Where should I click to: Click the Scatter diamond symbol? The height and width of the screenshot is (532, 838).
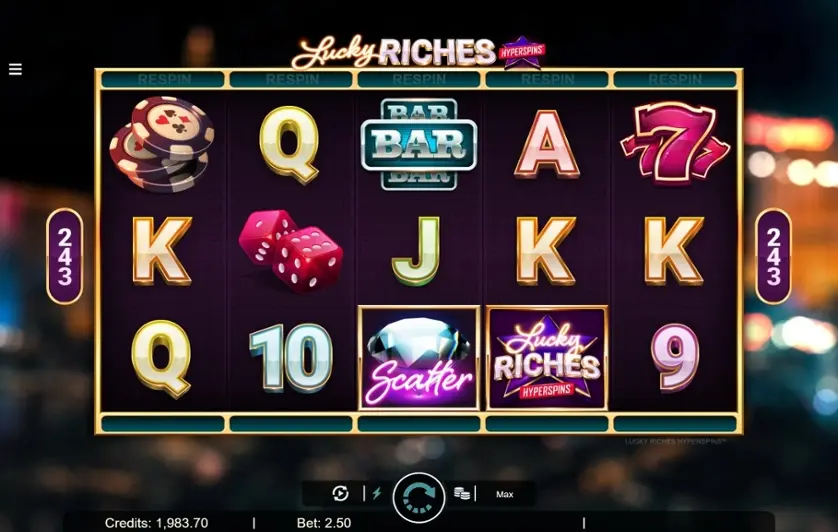(419, 358)
